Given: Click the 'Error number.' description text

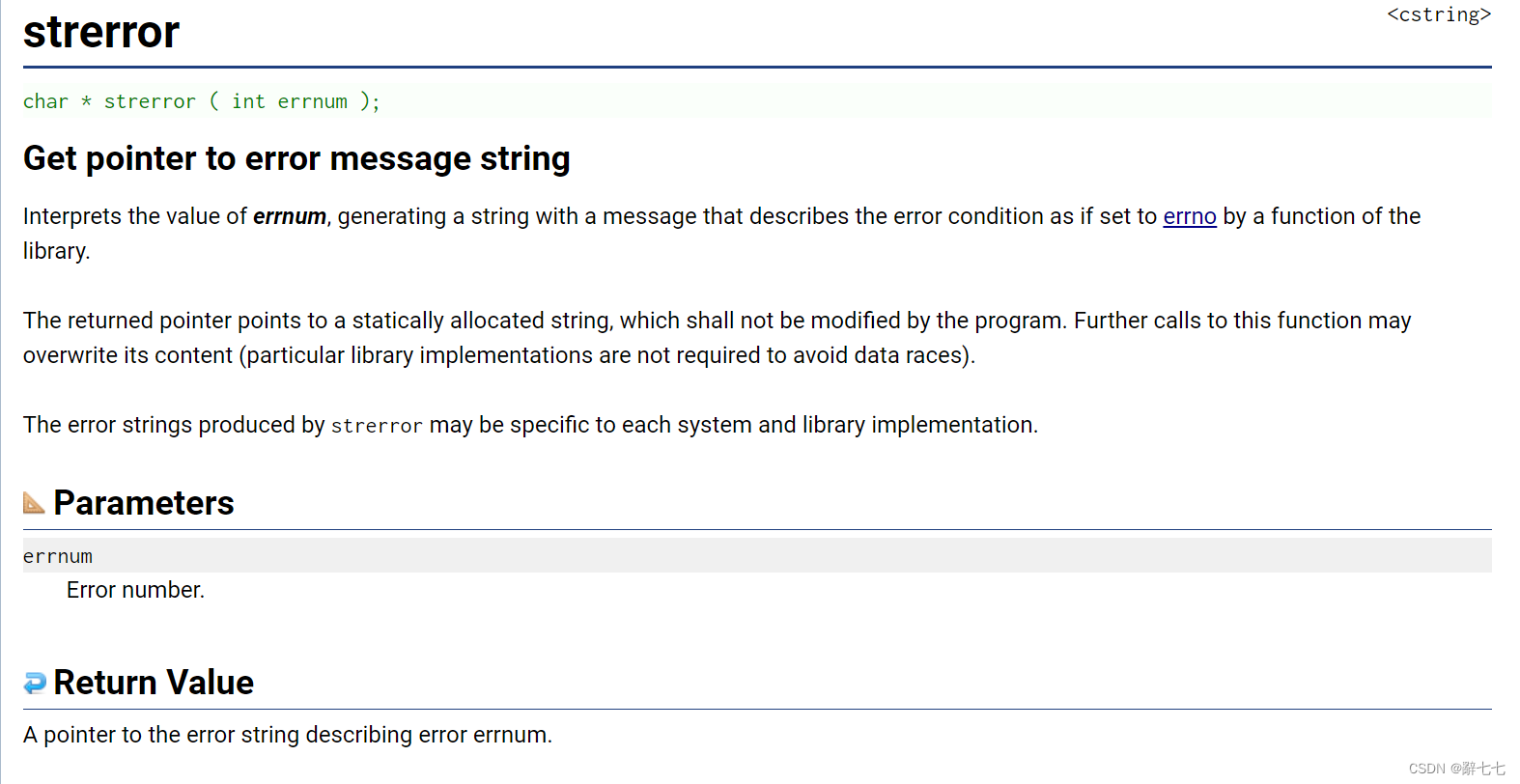Looking at the screenshot, I should click(x=135, y=590).
